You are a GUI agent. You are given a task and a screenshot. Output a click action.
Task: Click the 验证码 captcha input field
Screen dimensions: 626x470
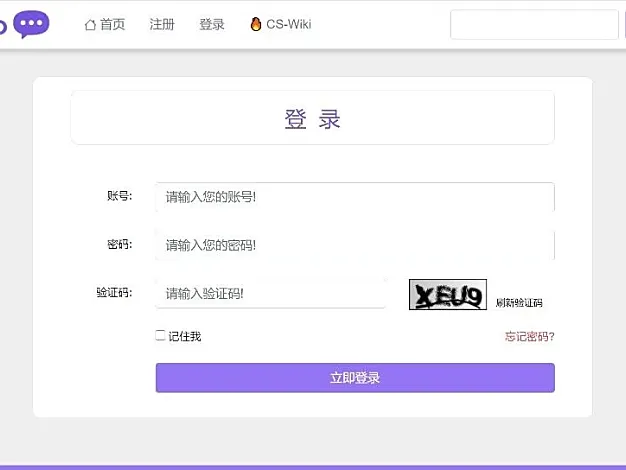click(x=270, y=294)
